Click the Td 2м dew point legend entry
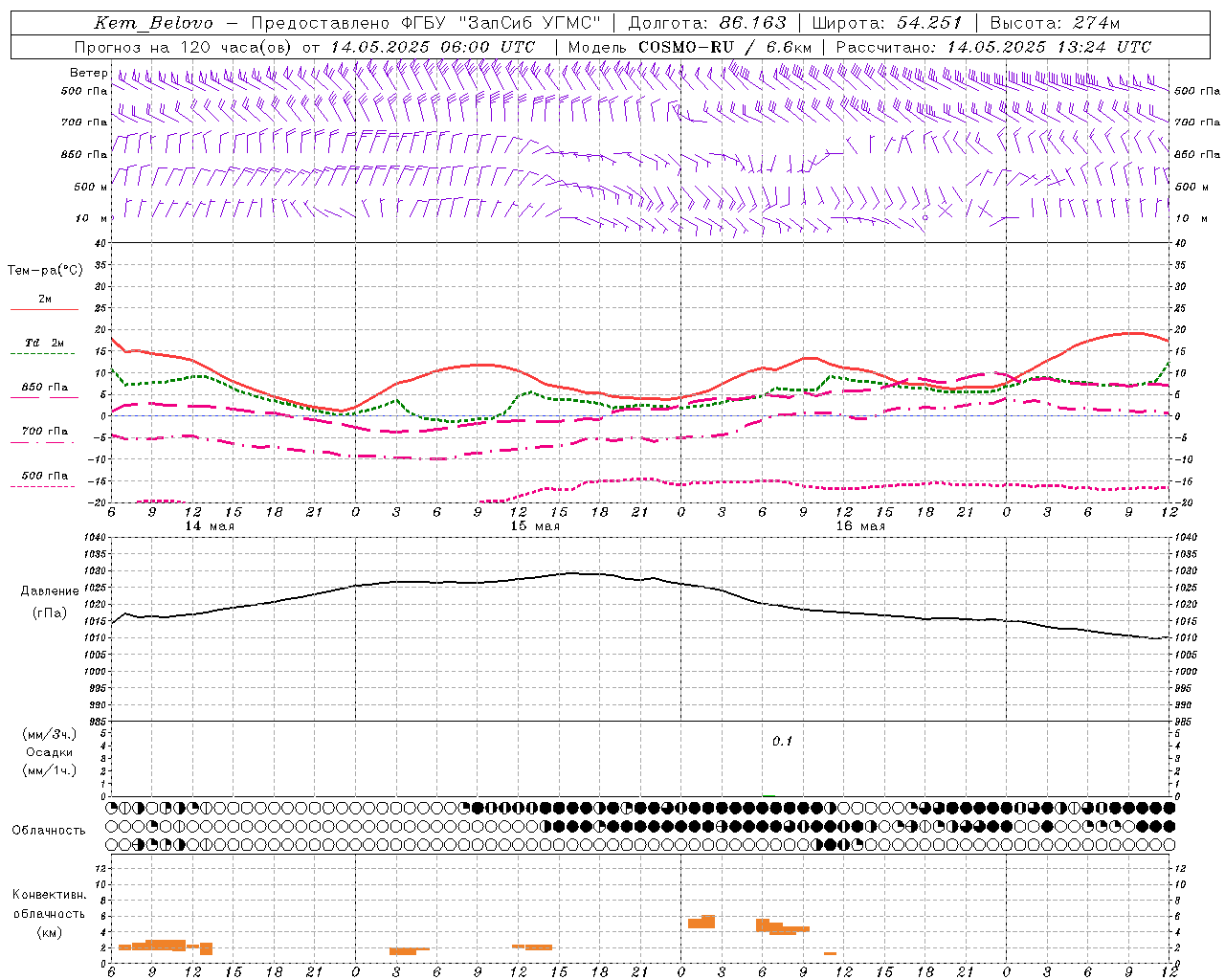Viewport: 1225px width, 980px height. pos(45,343)
